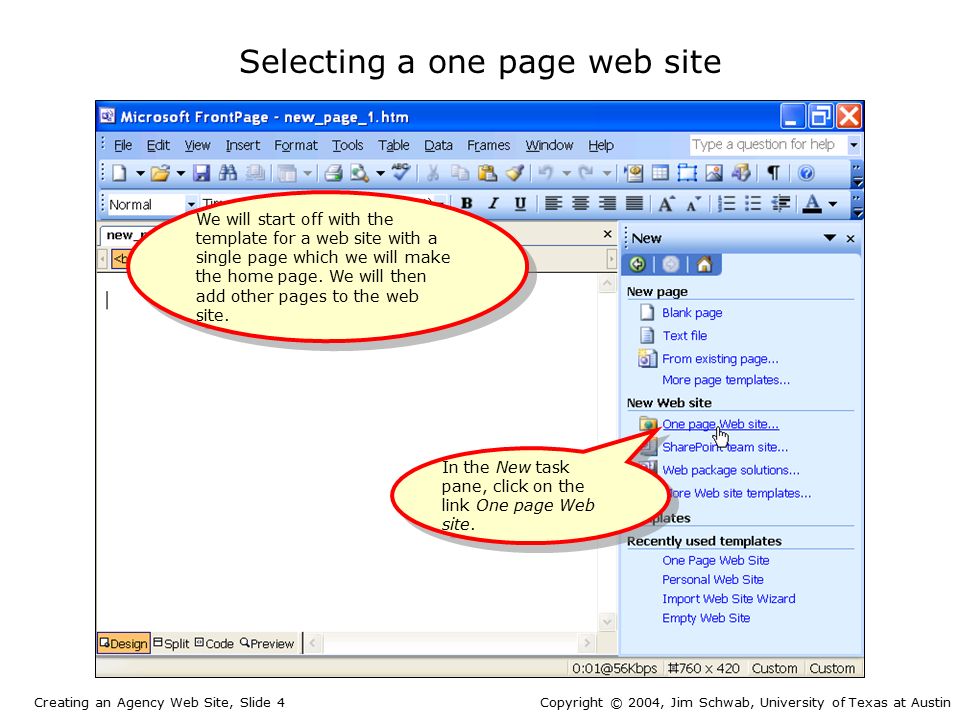
Task: Select Import Web Site Wizard template
Action: [x=729, y=599]
